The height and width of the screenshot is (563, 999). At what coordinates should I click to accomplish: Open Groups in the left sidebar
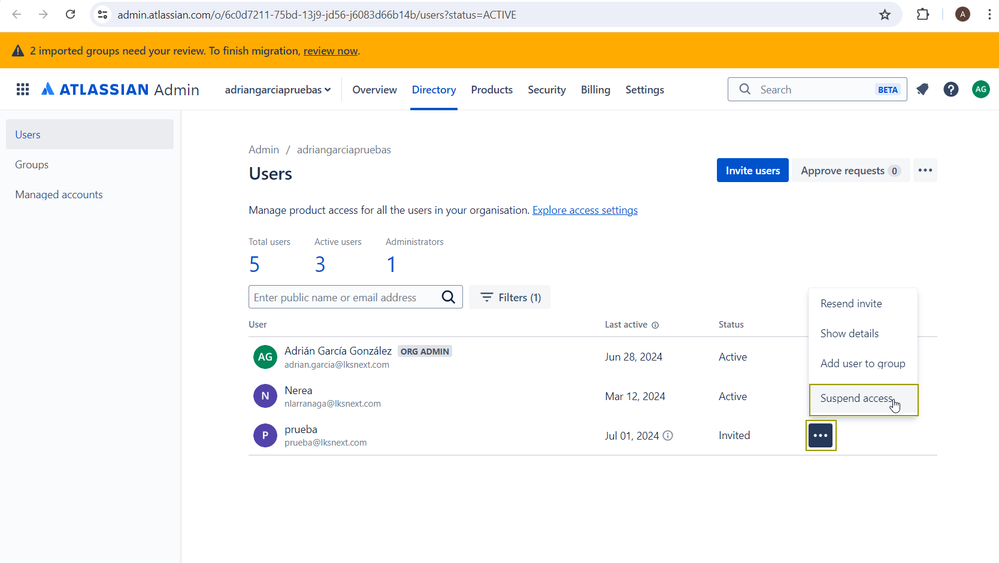point(32,165)
